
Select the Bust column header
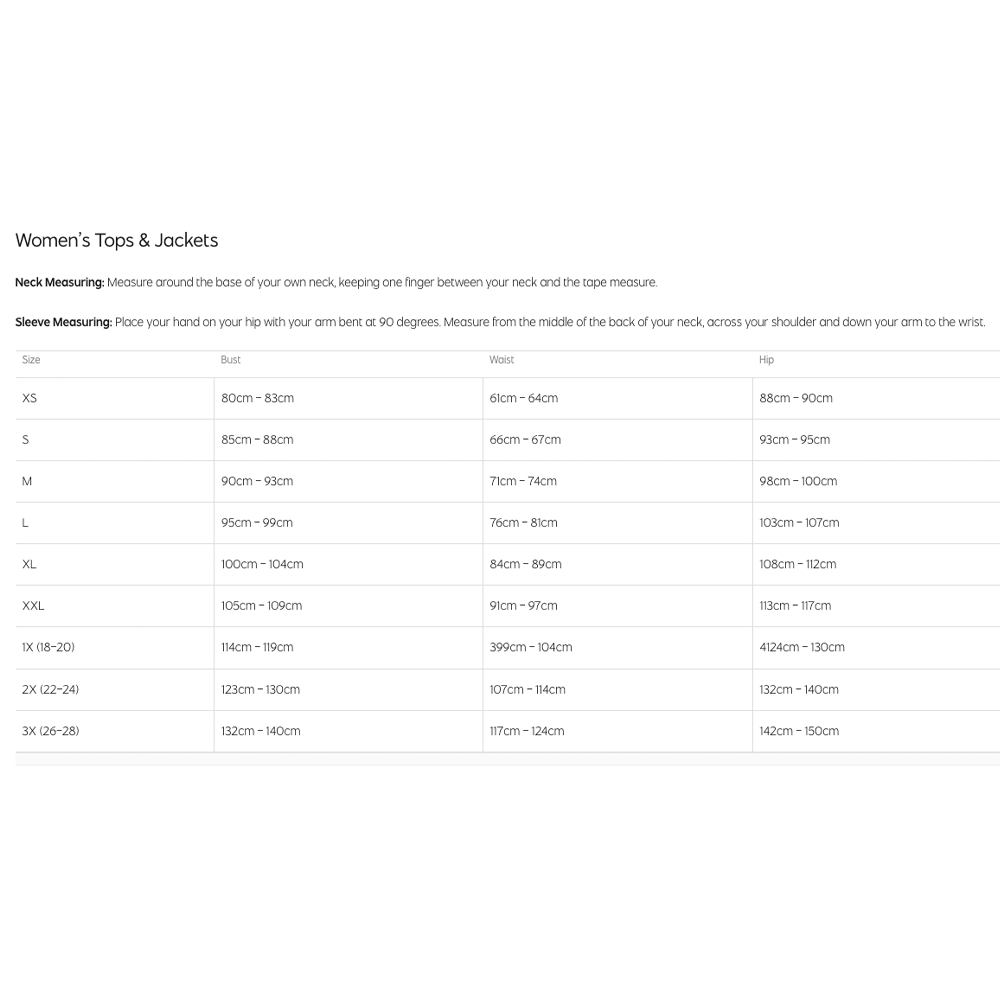231,360
